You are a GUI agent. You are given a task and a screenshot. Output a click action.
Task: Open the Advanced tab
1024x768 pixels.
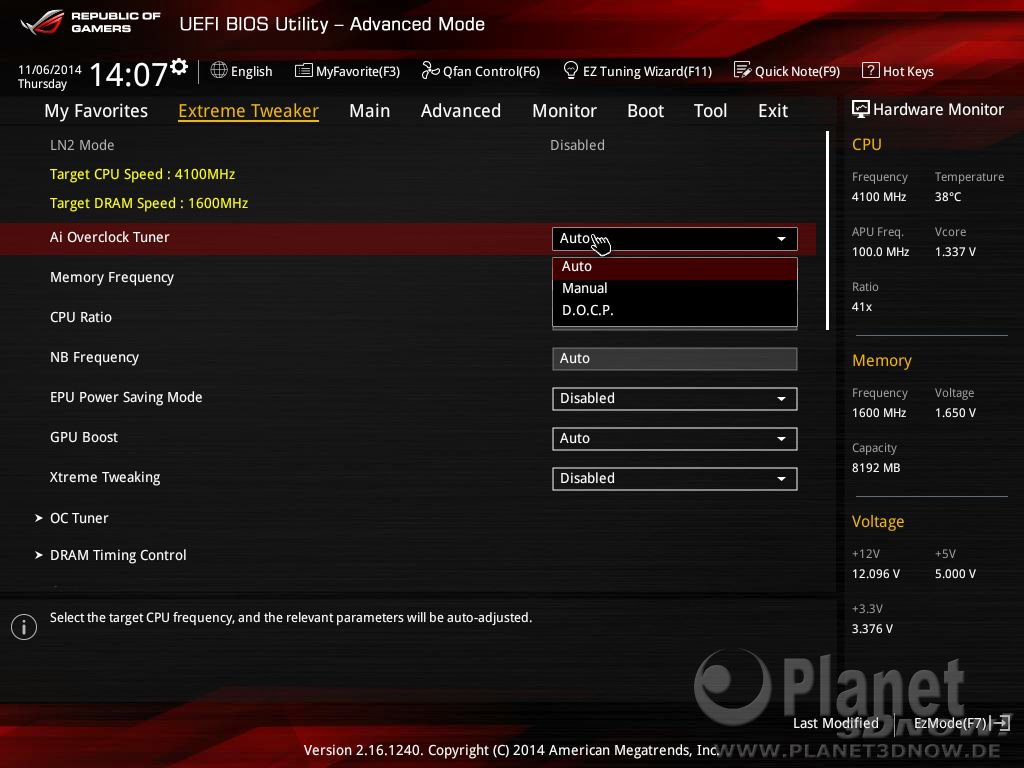461,111
